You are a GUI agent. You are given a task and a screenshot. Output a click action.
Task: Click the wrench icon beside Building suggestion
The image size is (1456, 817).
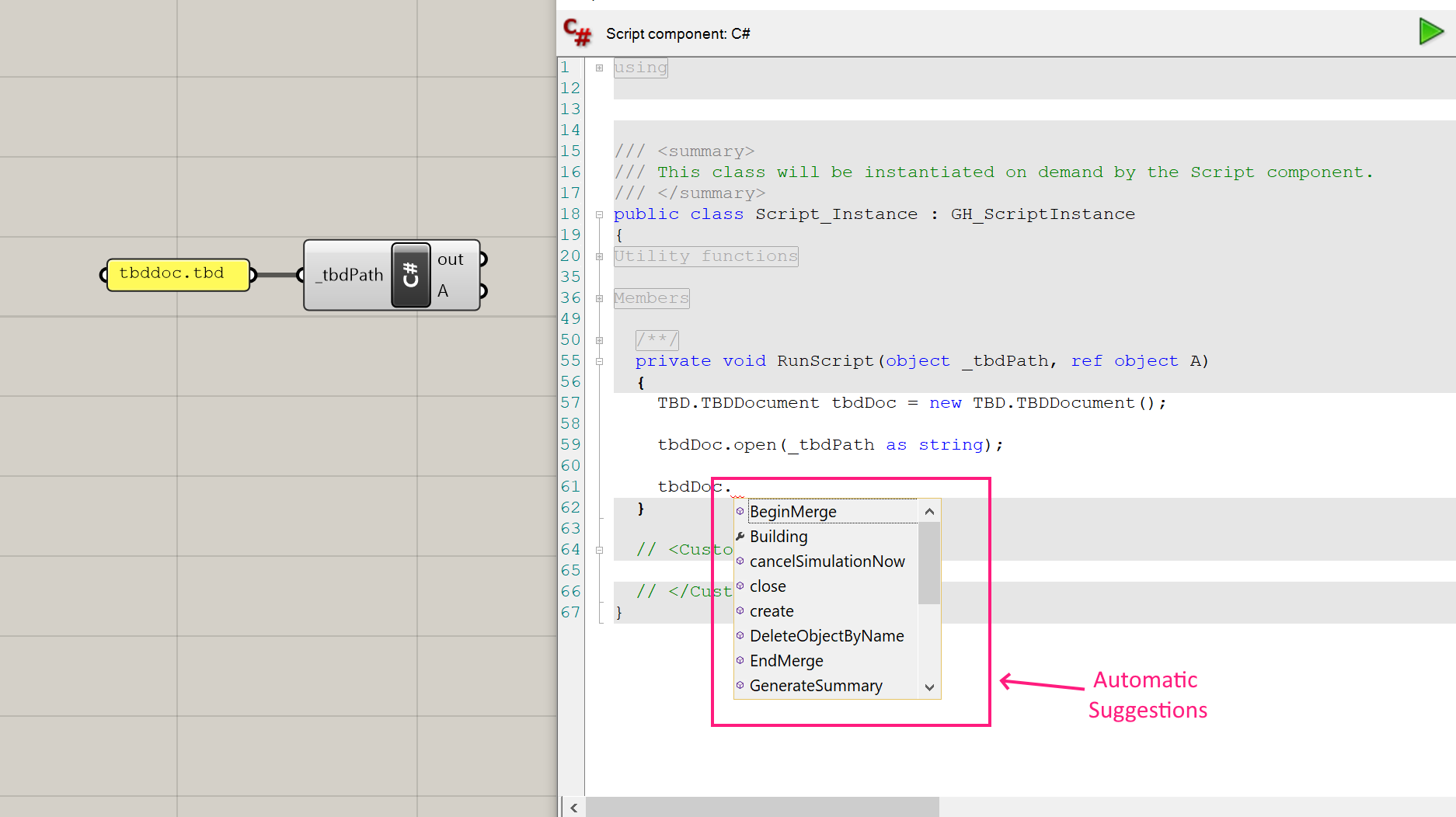(740, 536)
